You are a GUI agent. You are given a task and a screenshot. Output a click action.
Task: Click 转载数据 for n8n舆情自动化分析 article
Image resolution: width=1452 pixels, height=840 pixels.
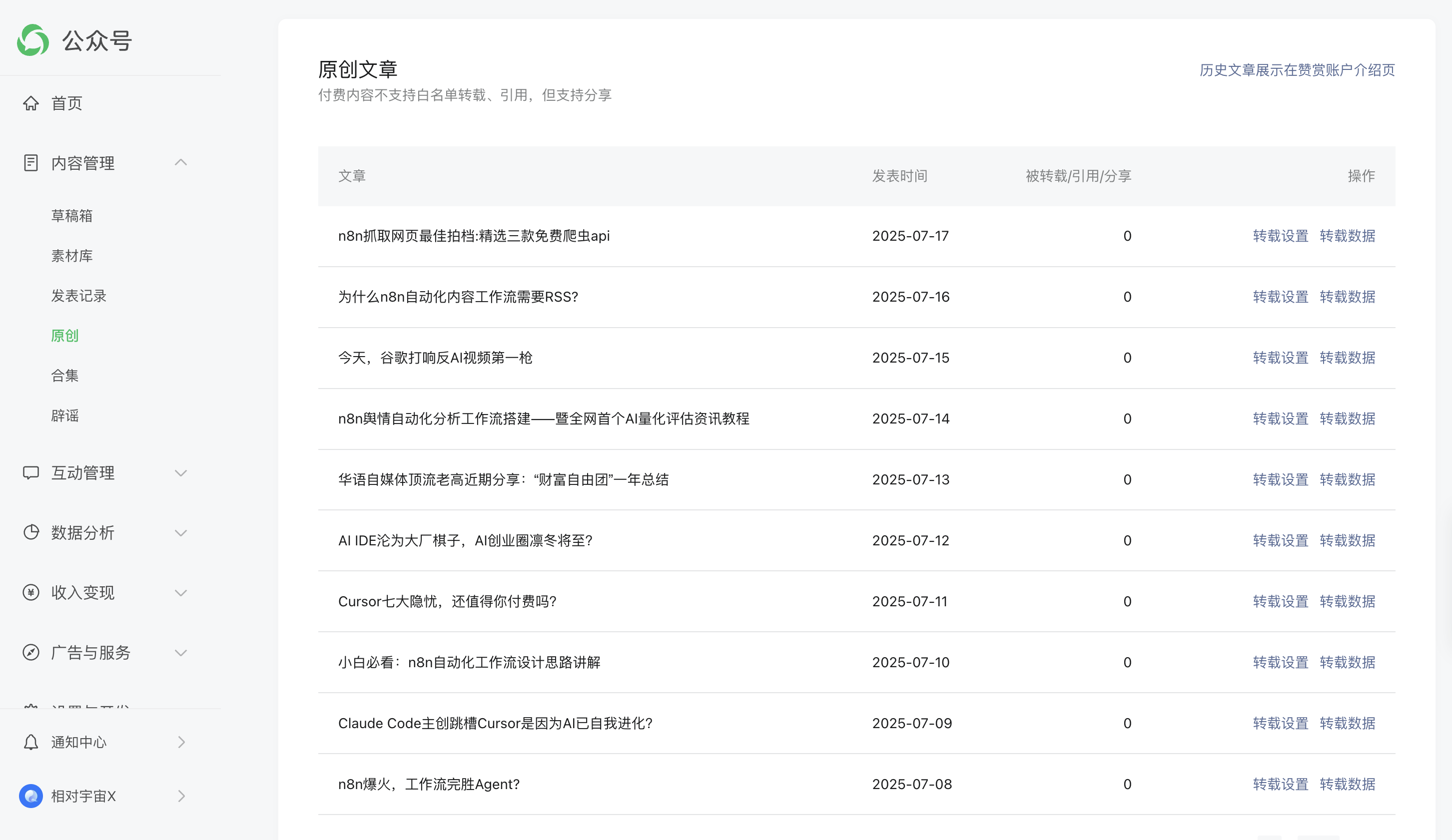1347,419
